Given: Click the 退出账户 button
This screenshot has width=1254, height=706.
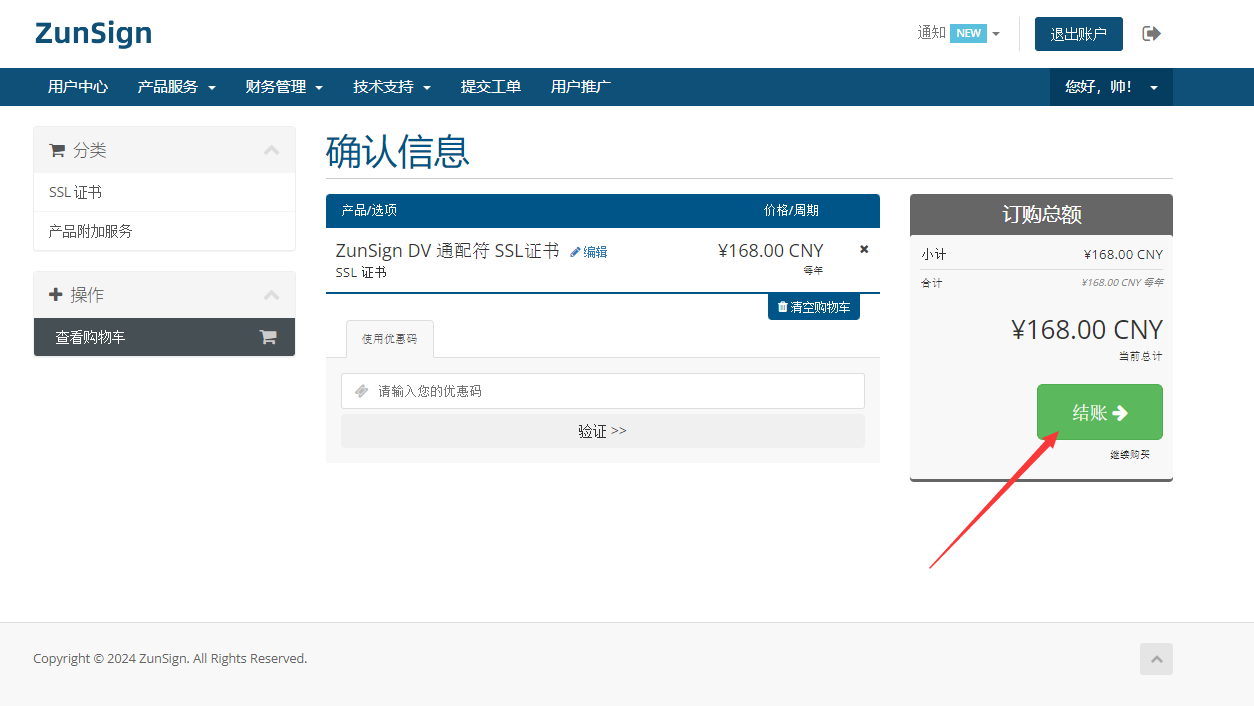Looking at the screenshot, I should tap(1078, 34).
